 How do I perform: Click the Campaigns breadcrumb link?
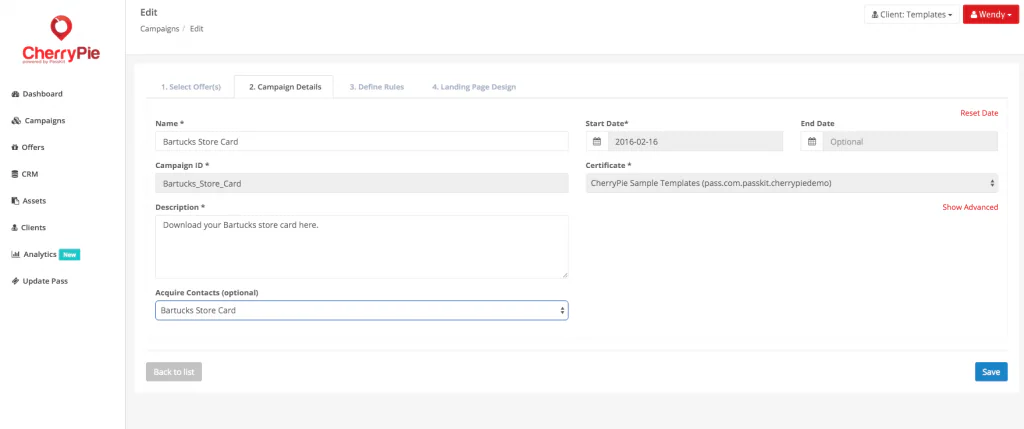point(159,29)
